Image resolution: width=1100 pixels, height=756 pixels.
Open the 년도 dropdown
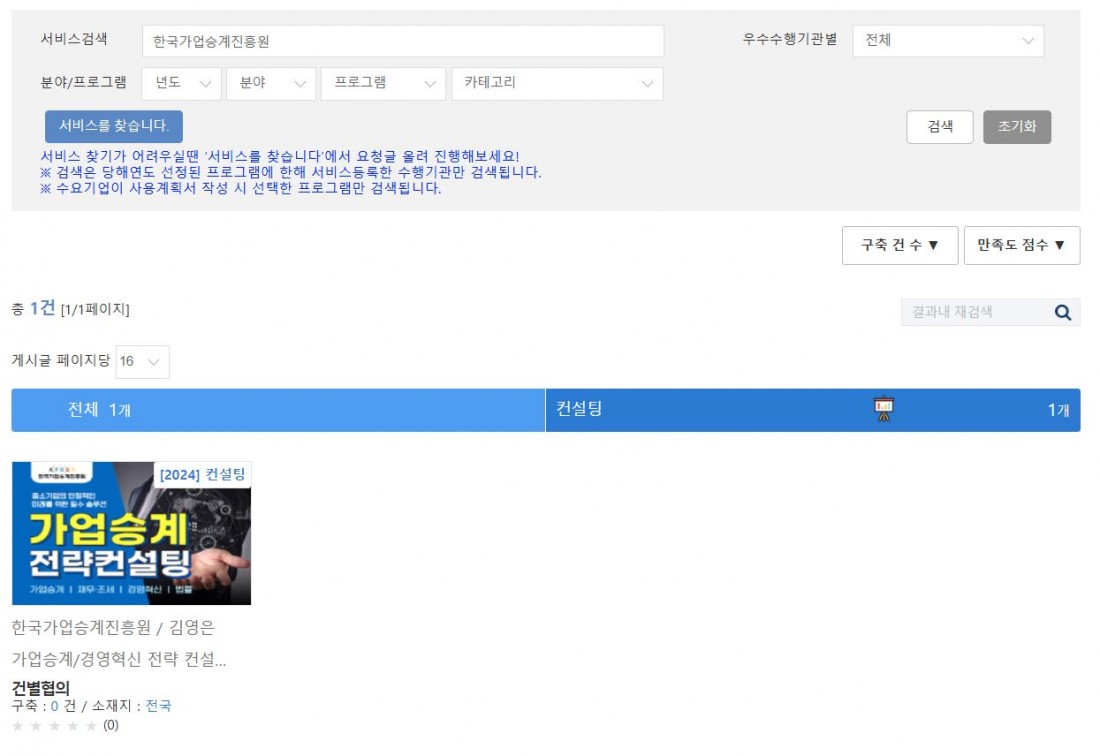[182, 84]
